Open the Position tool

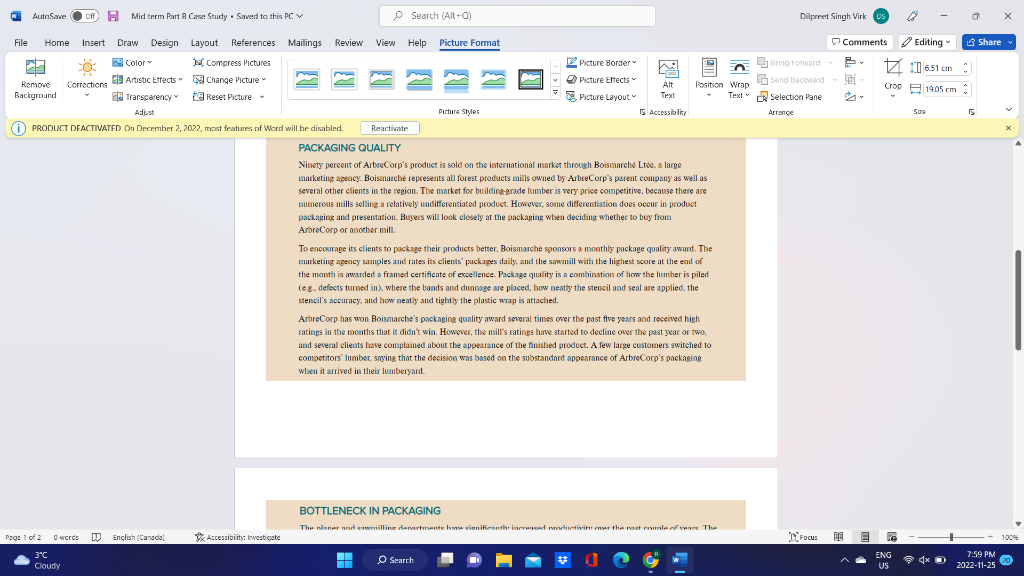(x=709, y=78)
